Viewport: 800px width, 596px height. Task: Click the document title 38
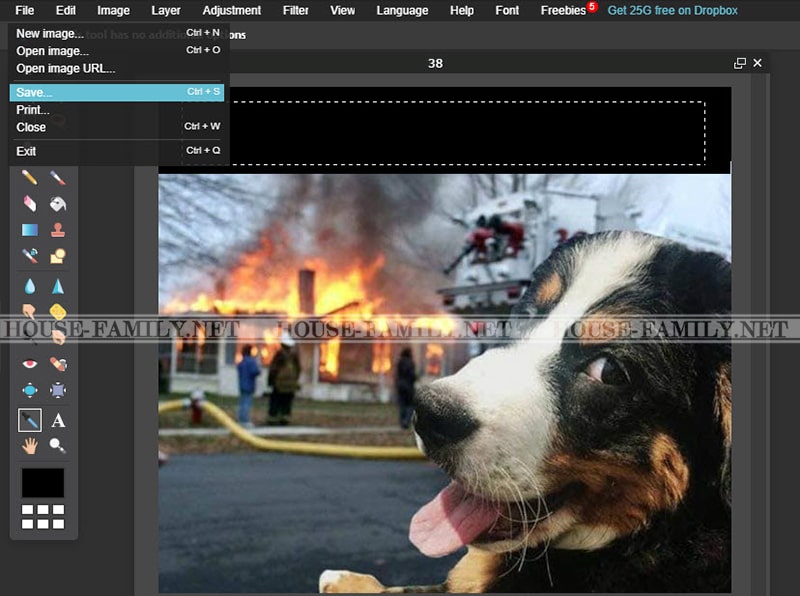[x=435, y=63]
